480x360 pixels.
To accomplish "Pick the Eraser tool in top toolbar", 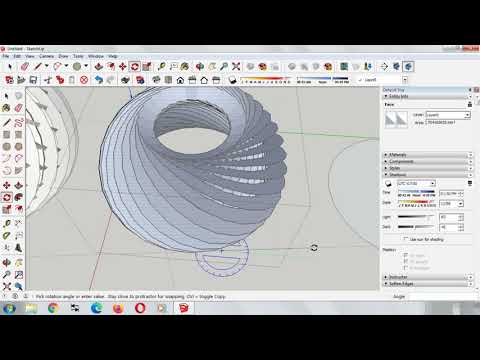I will [x=25, y=67].
